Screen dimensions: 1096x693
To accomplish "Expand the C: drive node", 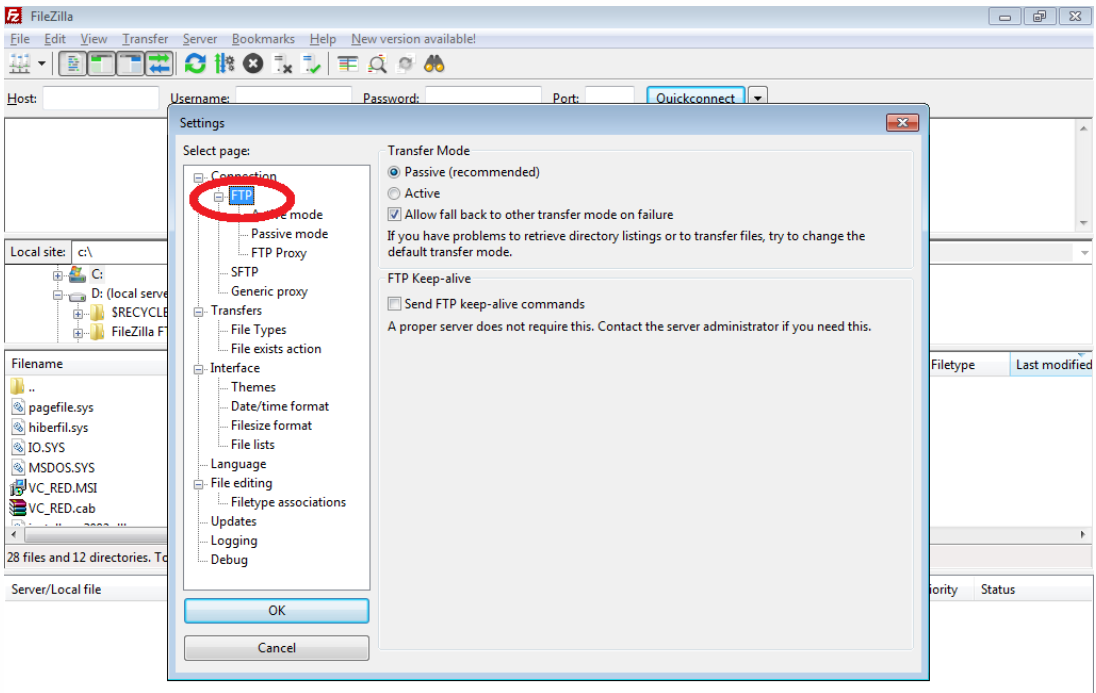I will 57,276.
